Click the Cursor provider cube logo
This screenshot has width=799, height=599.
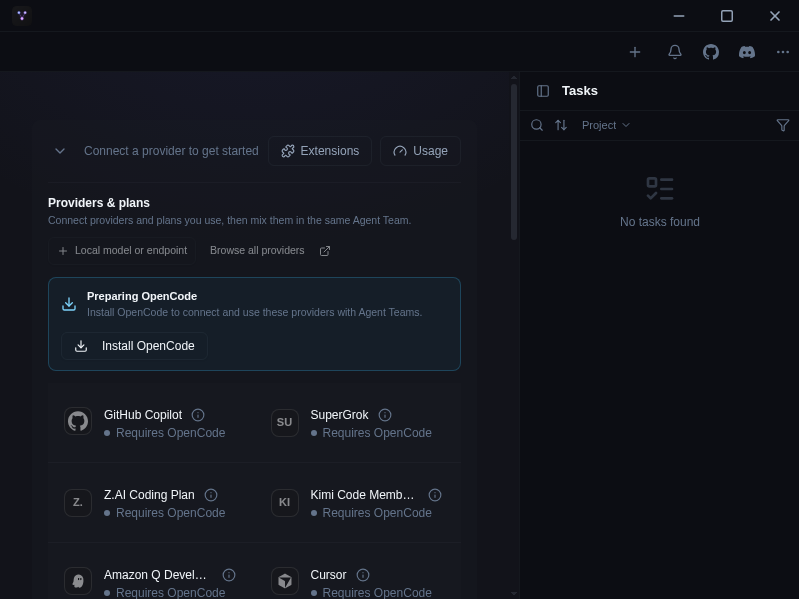(x=284, y=581)
